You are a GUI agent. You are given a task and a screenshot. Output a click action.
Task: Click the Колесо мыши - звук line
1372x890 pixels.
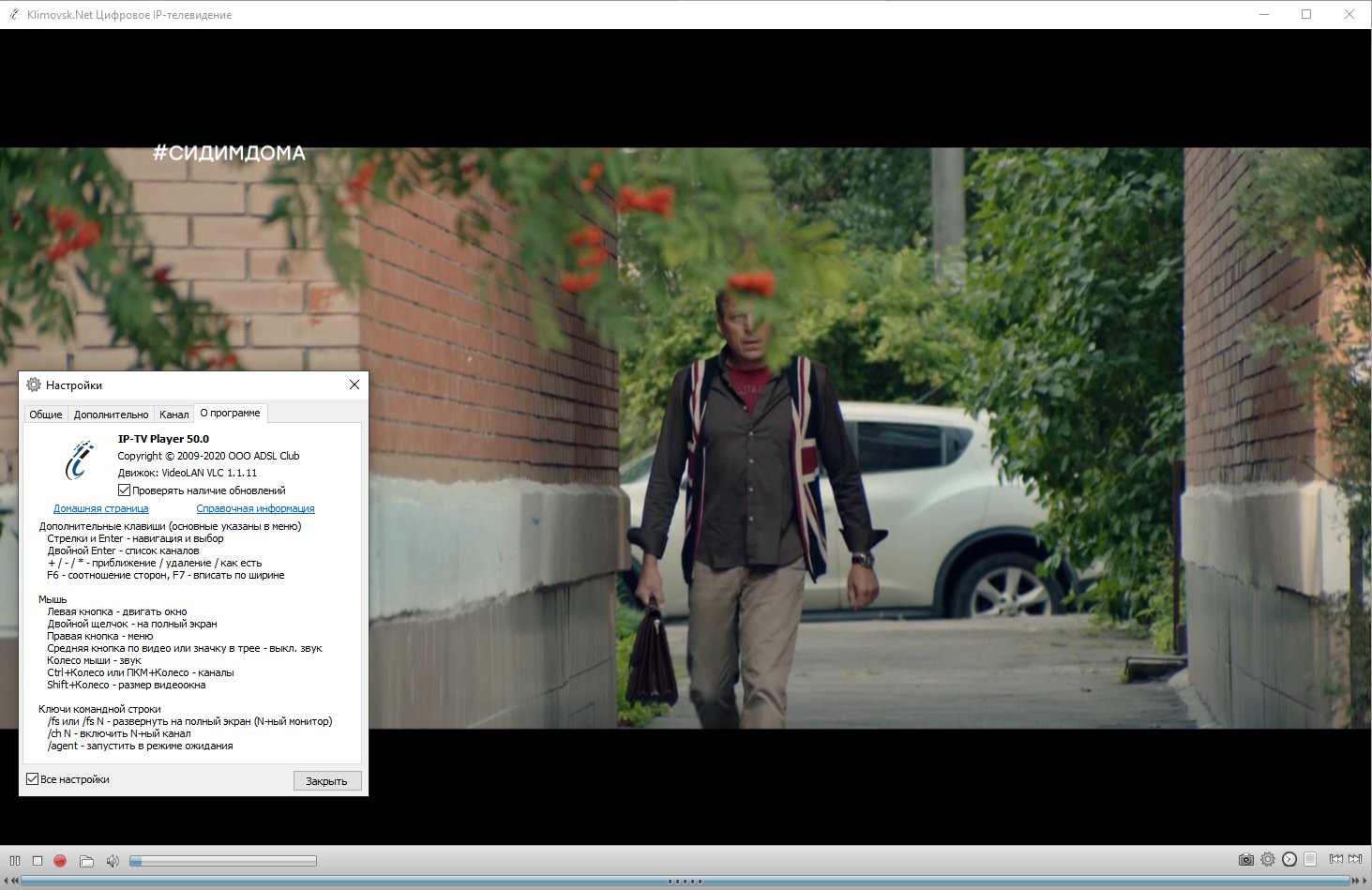tap(94, 660)
